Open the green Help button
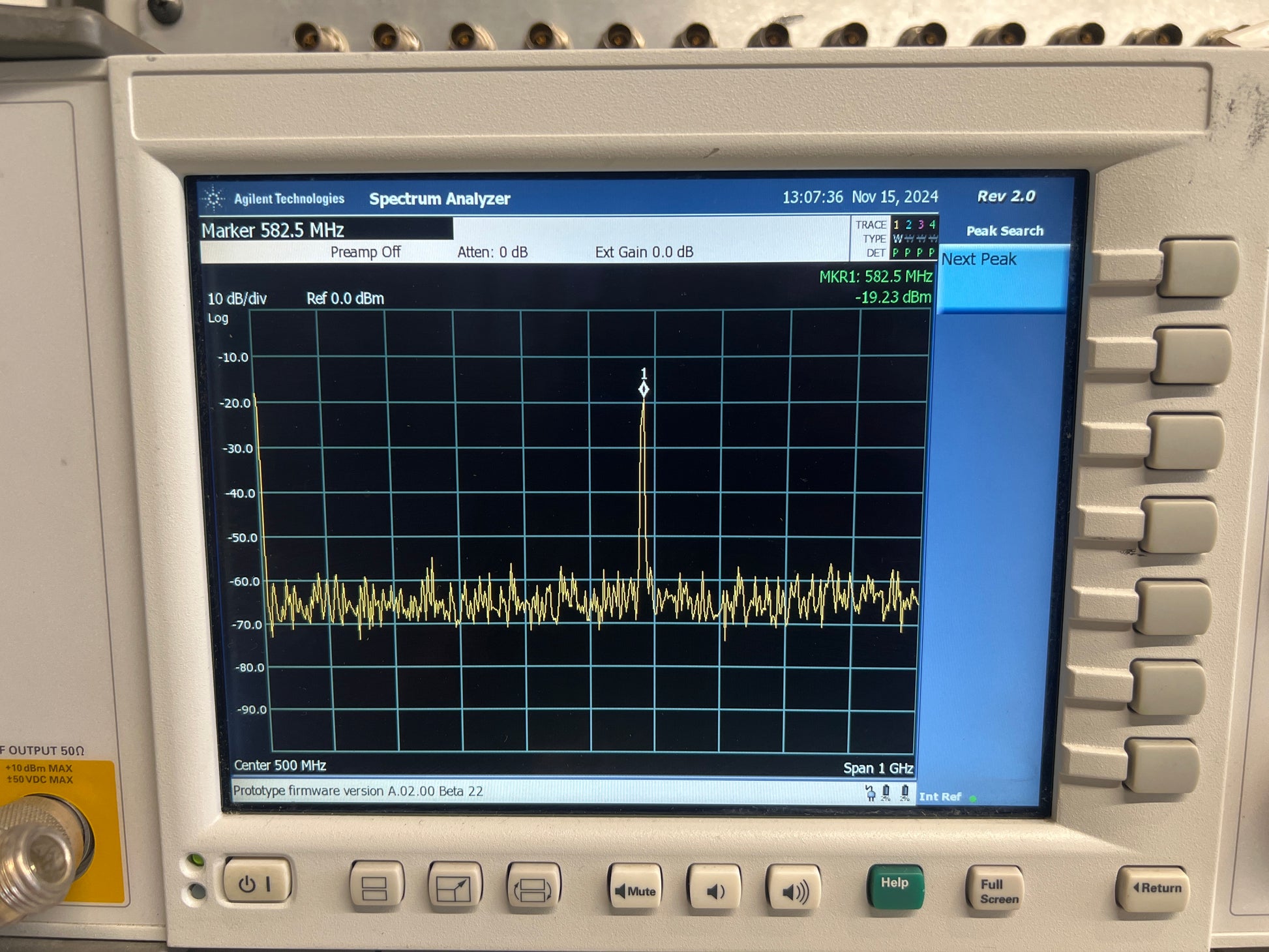 tap(895, 886)
